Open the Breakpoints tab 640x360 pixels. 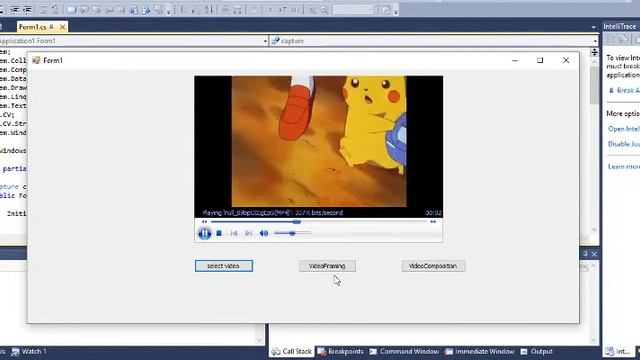[341, 351]
